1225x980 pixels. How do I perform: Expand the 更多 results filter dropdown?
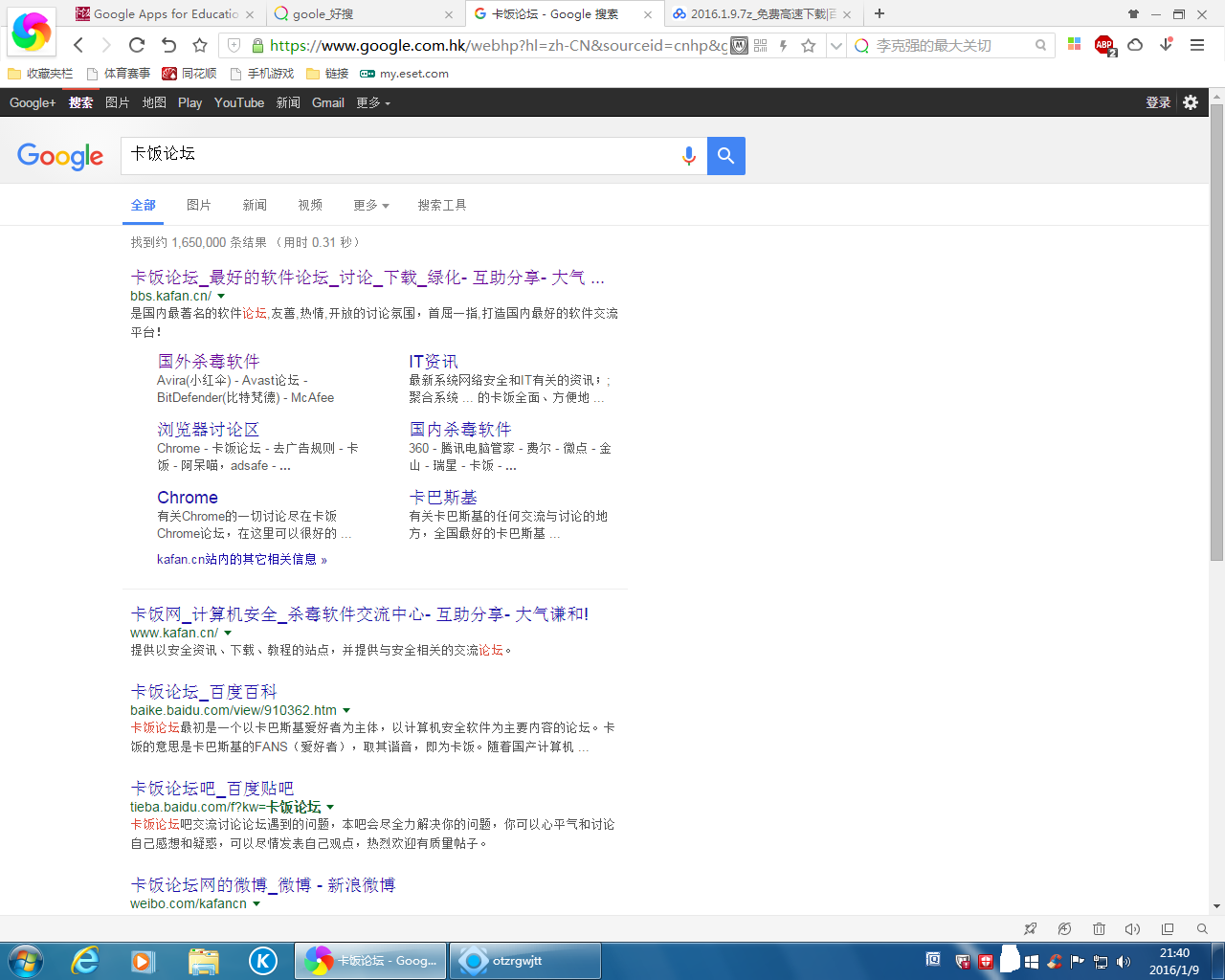click(371, 205)
